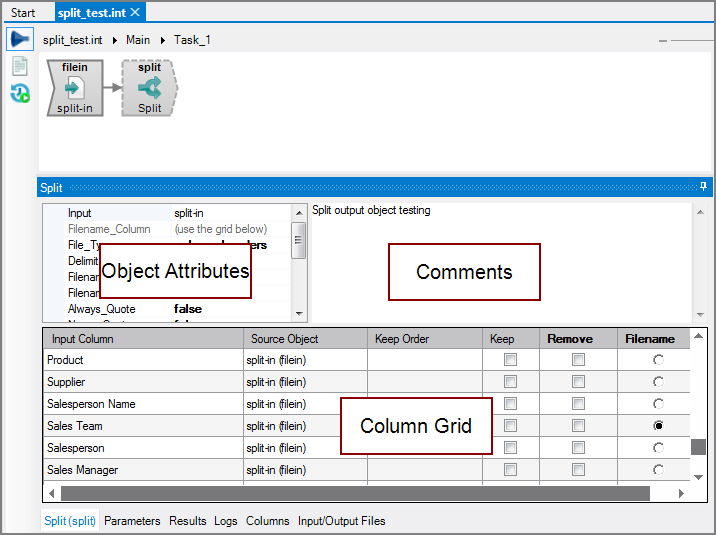Viewport: 716px width, 535px height.
Task: Click the document page icon in sidebar
Action: 19,67
